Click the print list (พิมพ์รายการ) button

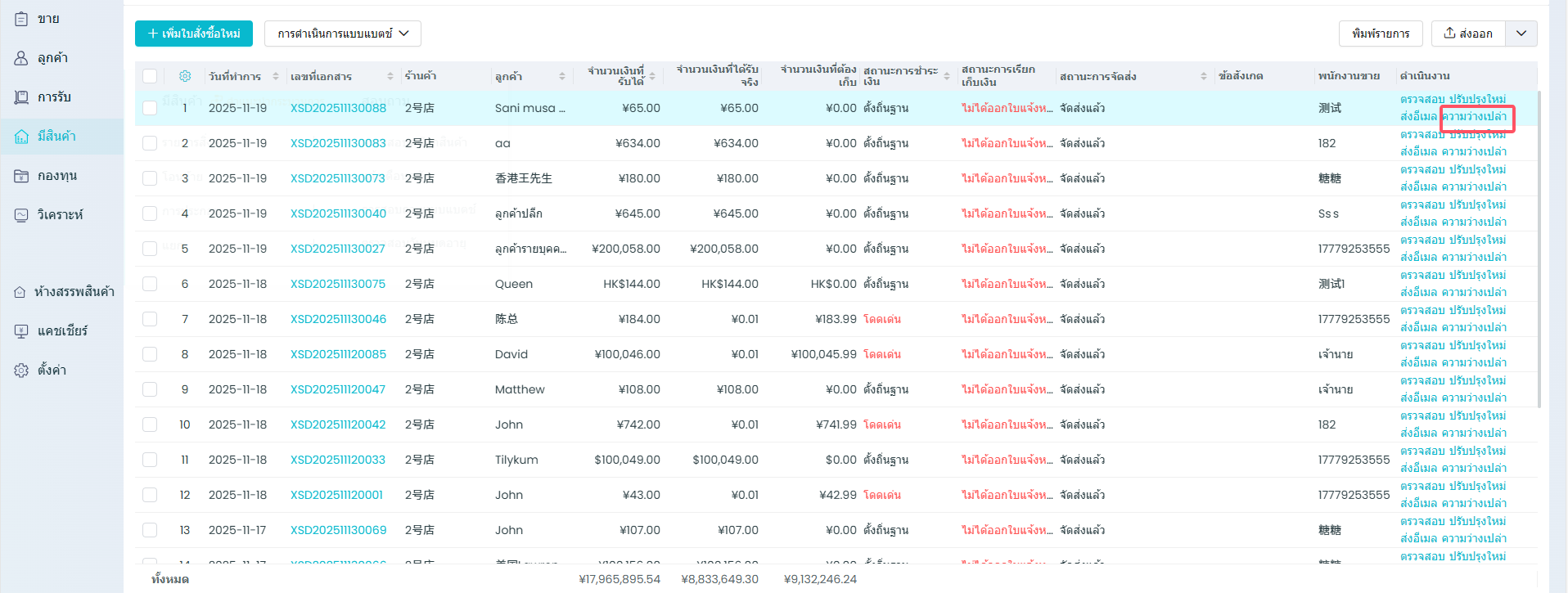point(1381,34)
